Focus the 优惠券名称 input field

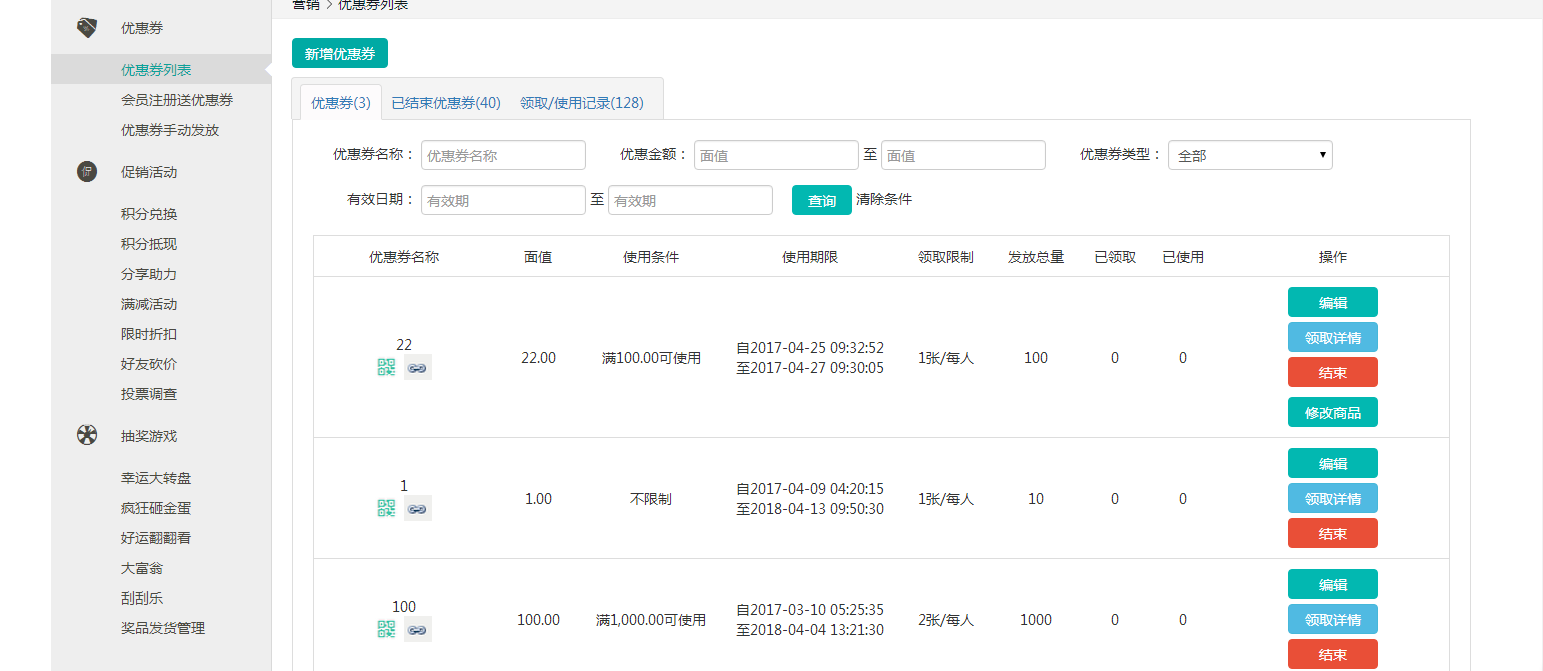tap(503, 155)
